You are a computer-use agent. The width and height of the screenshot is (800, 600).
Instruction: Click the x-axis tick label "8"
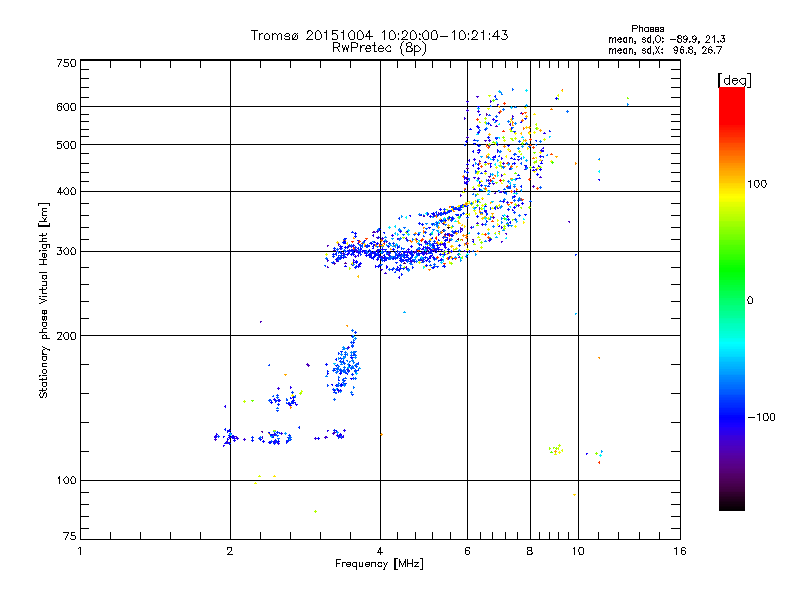click(530, 551)
